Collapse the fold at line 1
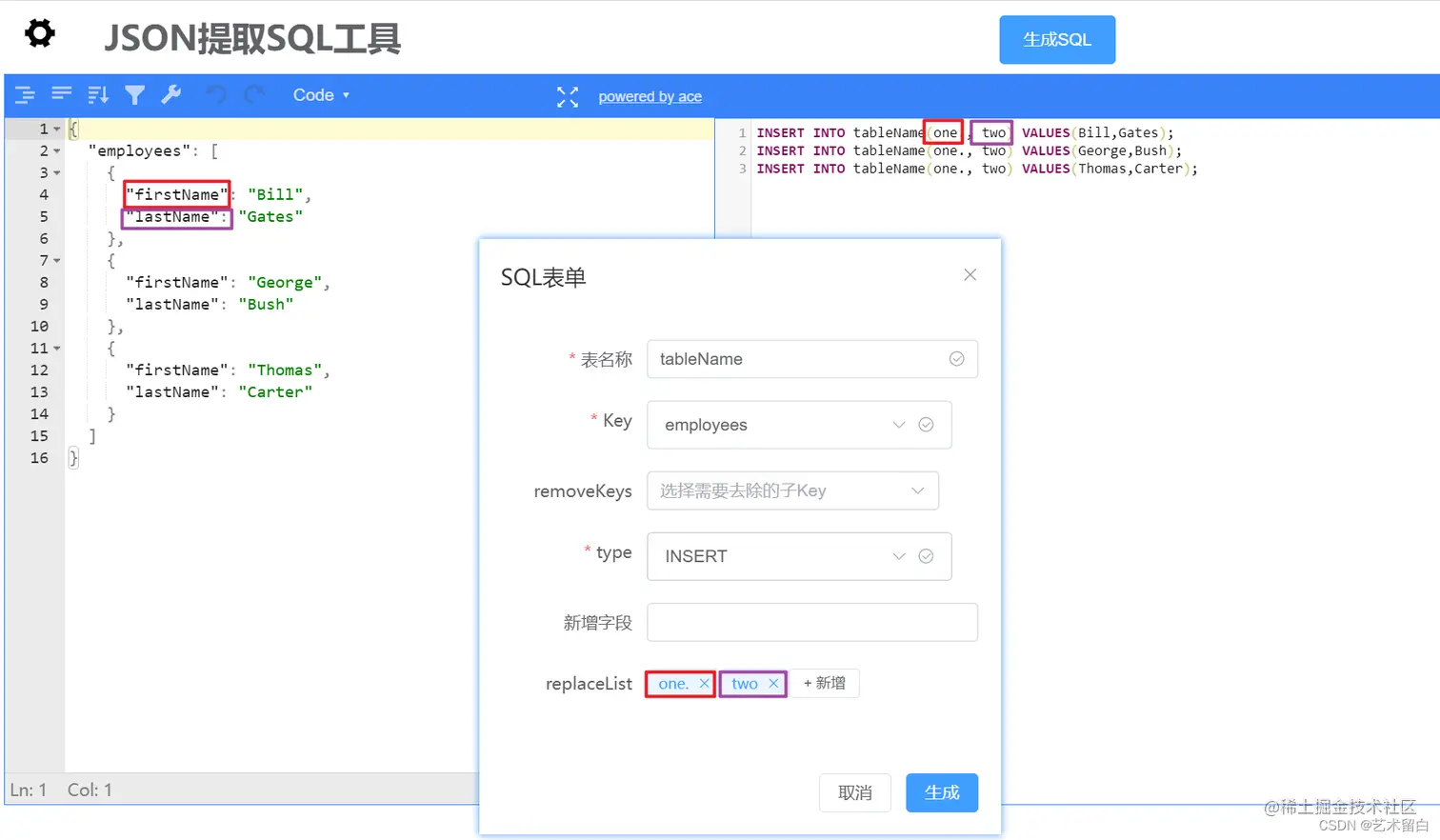Image resolution: width=1440 pixels, height=840 pixels. 57,129
